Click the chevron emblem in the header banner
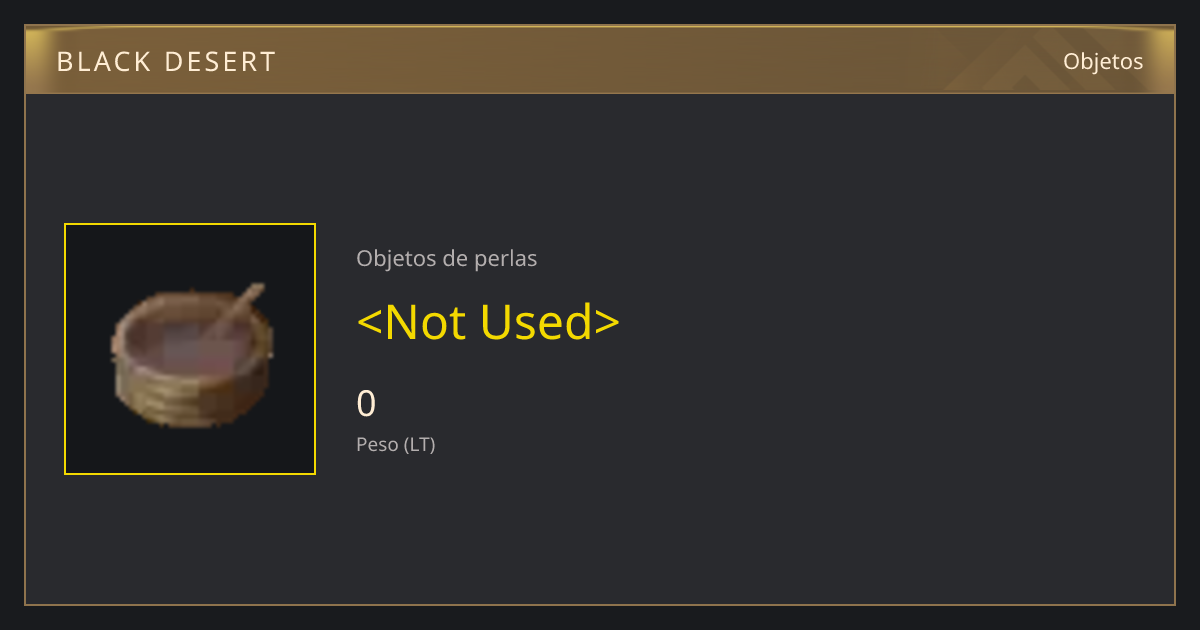This screenshot has width=1200, height=630. (x=1030, y=62)
